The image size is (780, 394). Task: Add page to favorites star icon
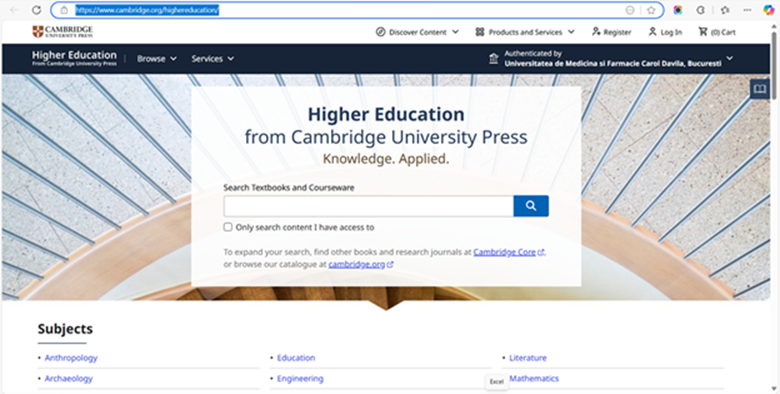651,10
